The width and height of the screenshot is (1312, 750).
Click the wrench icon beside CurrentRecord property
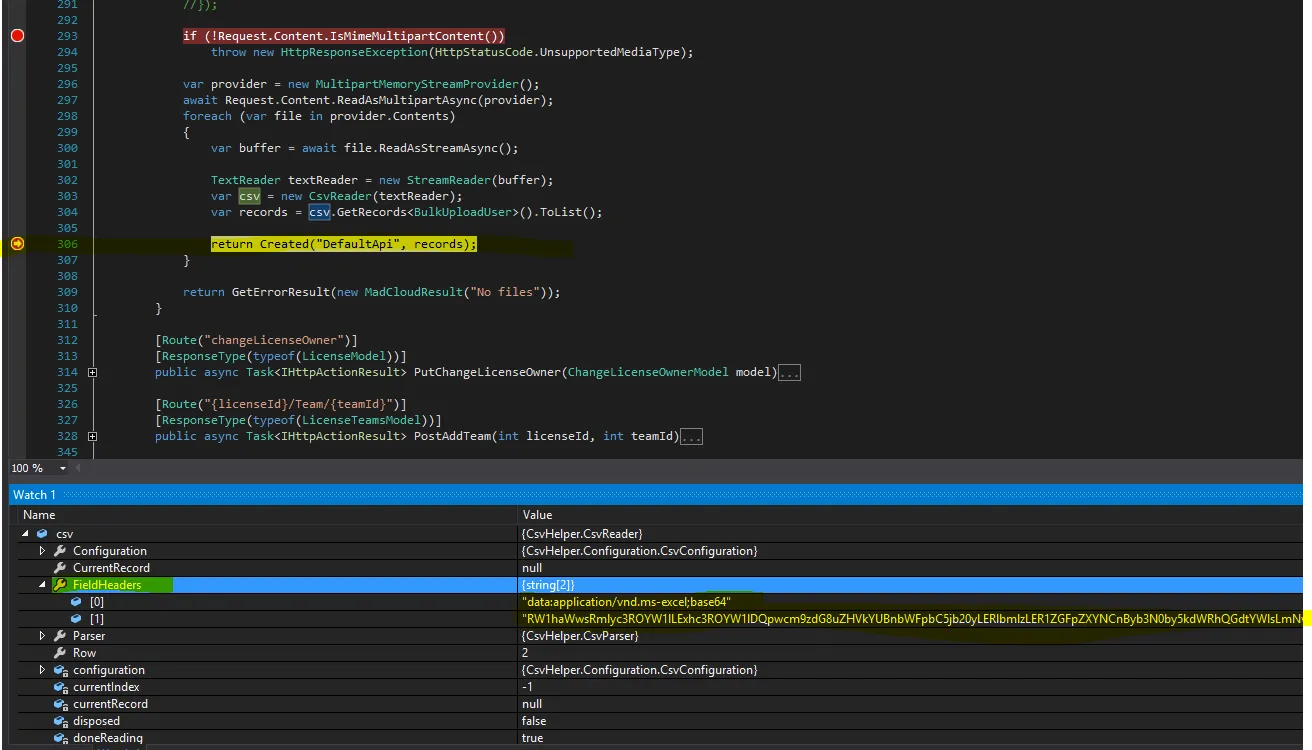[x=60, y=568]
